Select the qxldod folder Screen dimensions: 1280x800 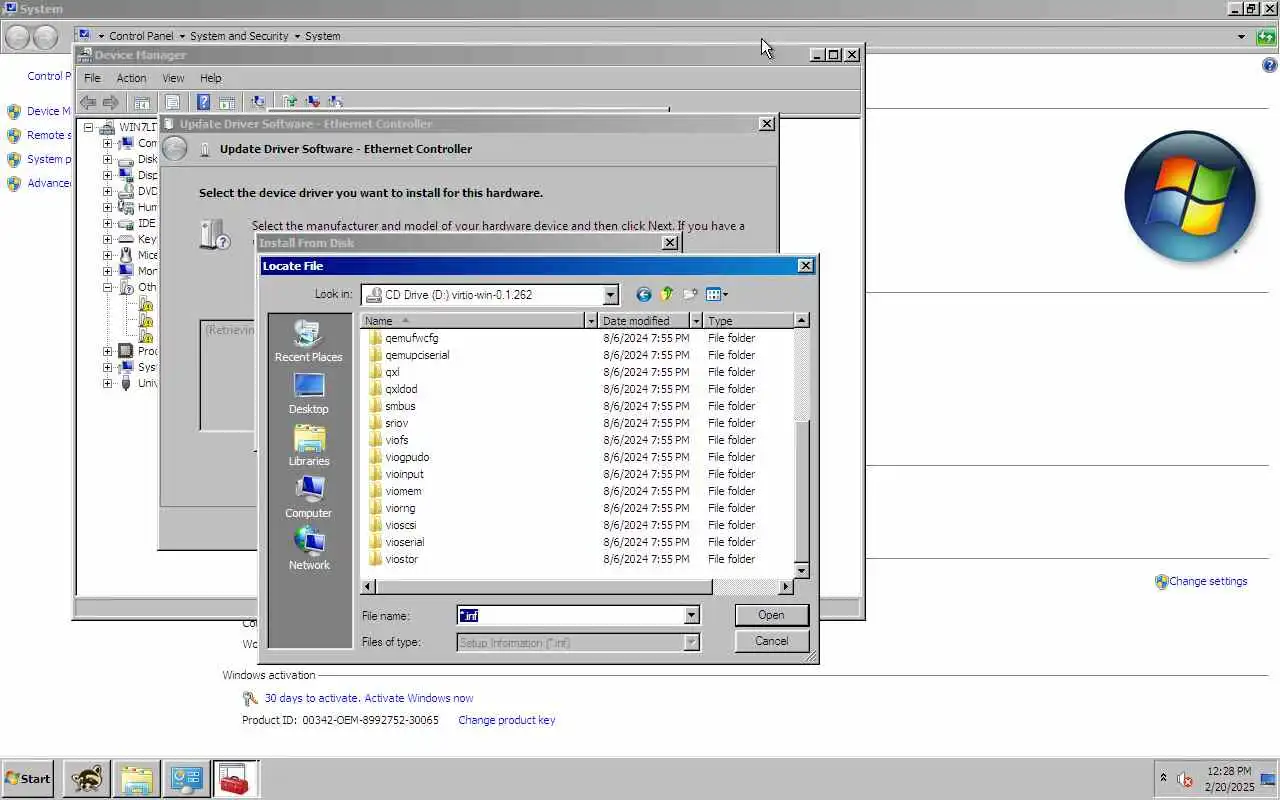pos(401,389)
